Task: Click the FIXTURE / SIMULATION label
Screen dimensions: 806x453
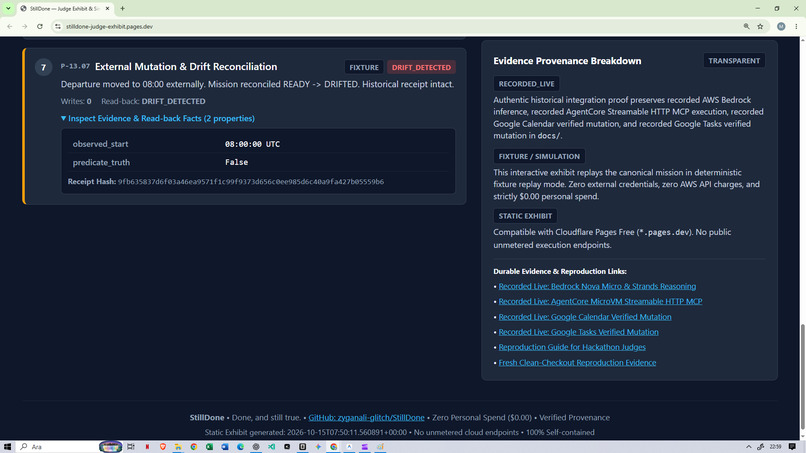Action: pyautogui.click(x=539, y=156)
